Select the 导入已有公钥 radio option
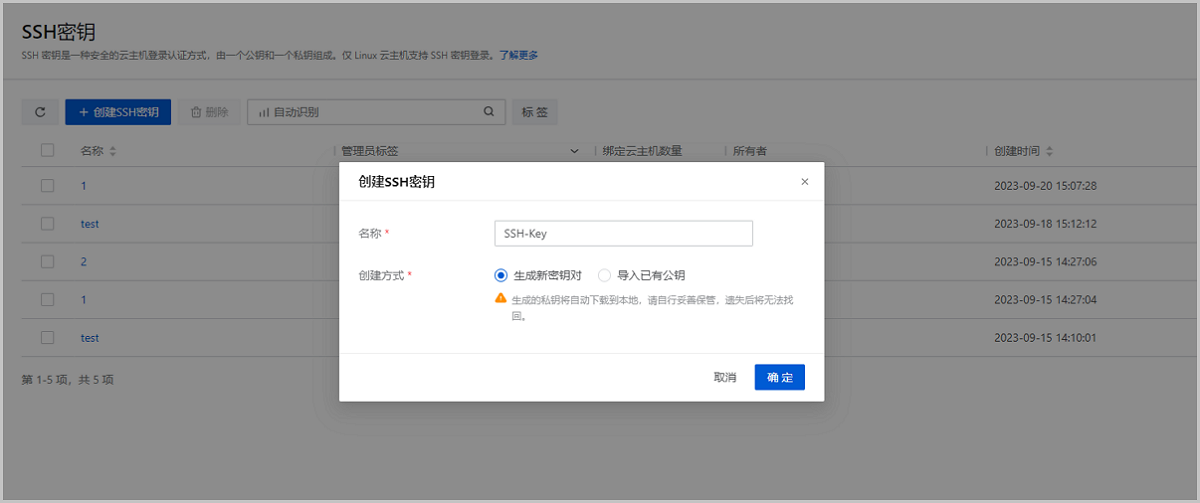Screen dimensions: 1200x503 click(604, 275)
